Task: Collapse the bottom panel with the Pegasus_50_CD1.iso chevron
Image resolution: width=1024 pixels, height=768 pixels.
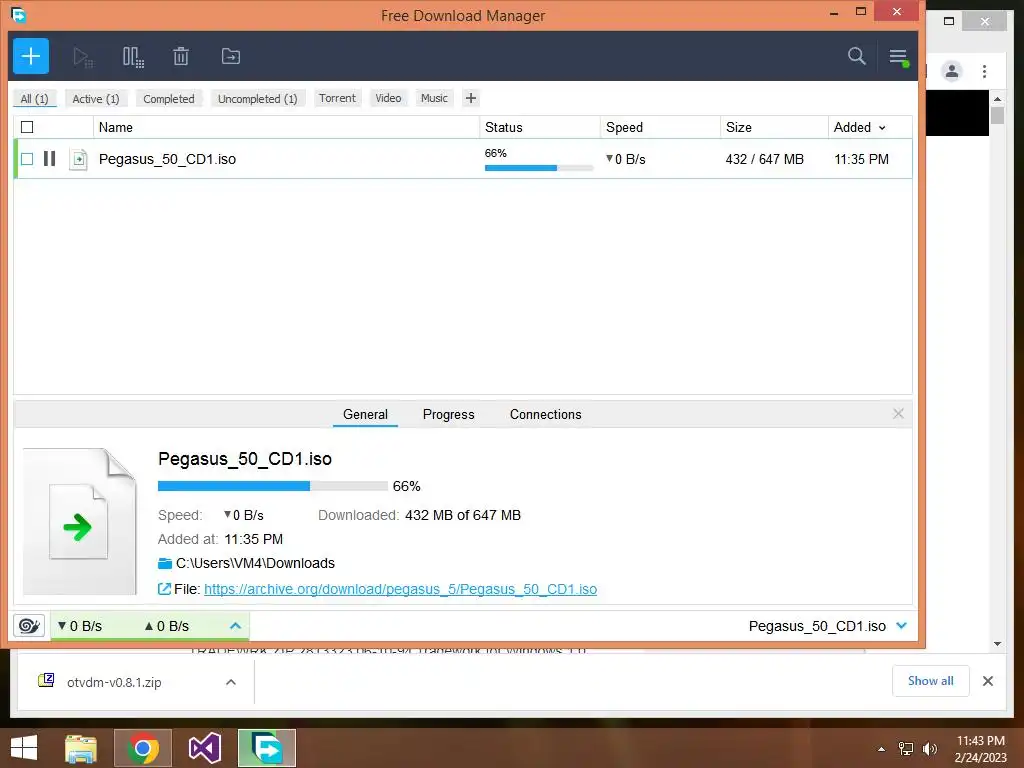Action: click(x=902, y=626)
